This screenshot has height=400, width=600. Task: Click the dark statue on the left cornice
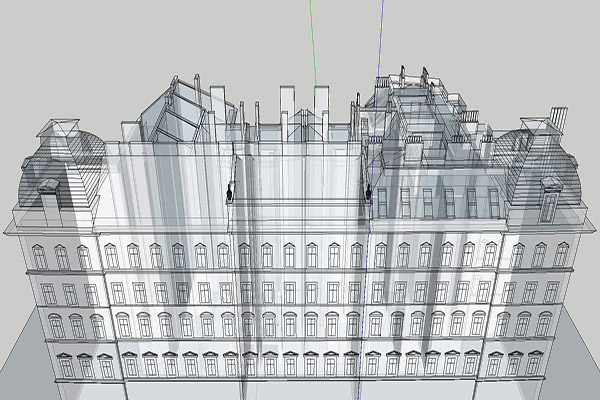click(x=230, y=193)
